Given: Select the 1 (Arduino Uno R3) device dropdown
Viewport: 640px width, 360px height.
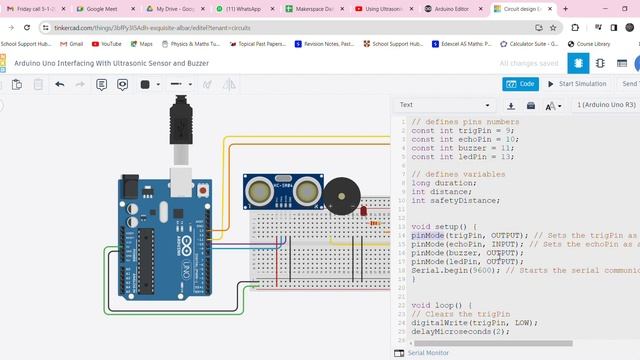Looking at the screenshot, I should pos(606,105).
